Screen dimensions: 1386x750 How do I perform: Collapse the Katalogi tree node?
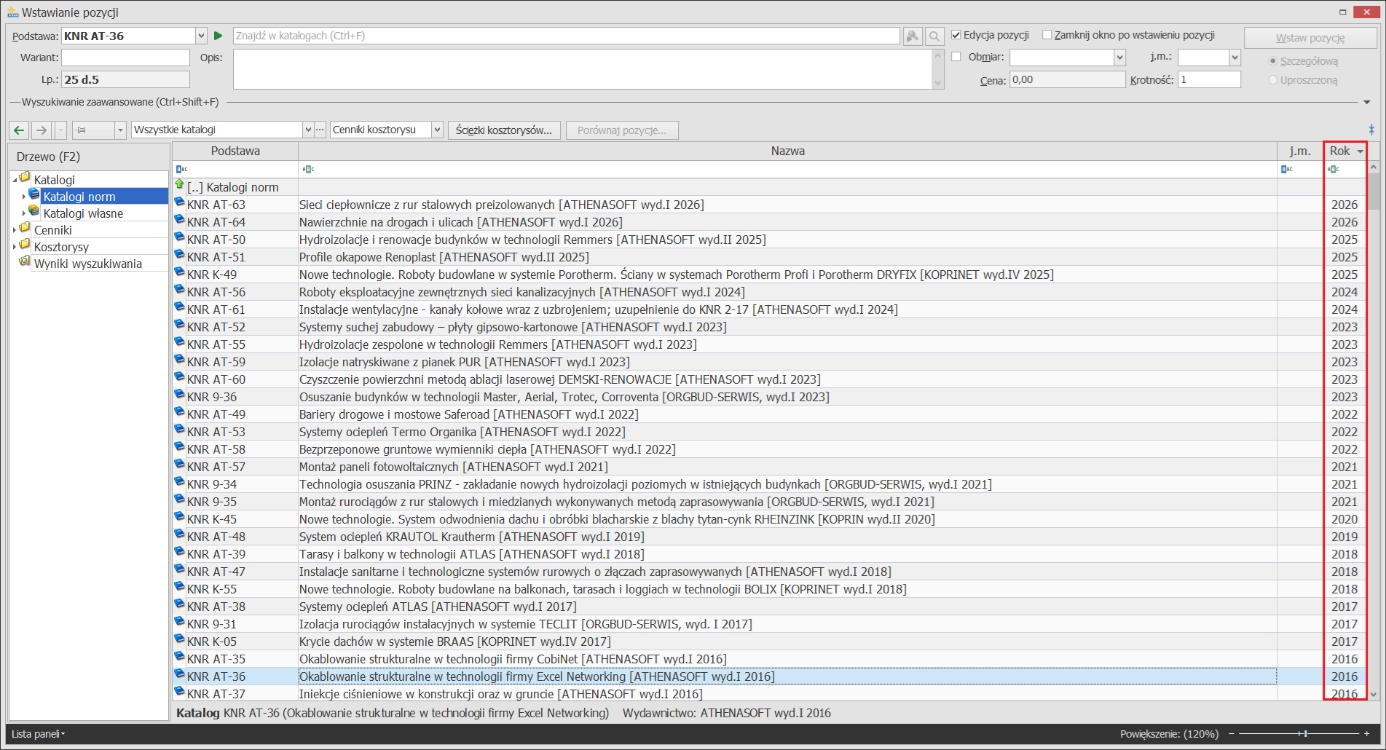tap(14, 179)
